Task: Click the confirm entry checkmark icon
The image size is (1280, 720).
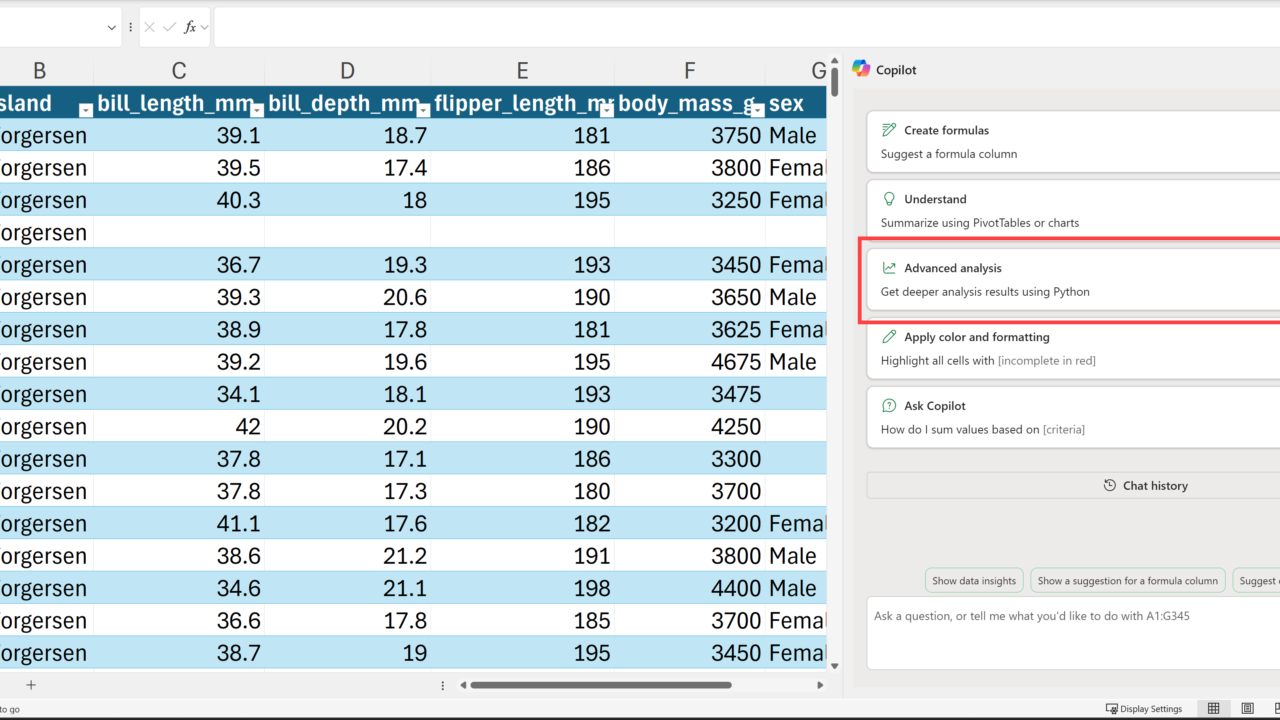Action: (169, 28)
